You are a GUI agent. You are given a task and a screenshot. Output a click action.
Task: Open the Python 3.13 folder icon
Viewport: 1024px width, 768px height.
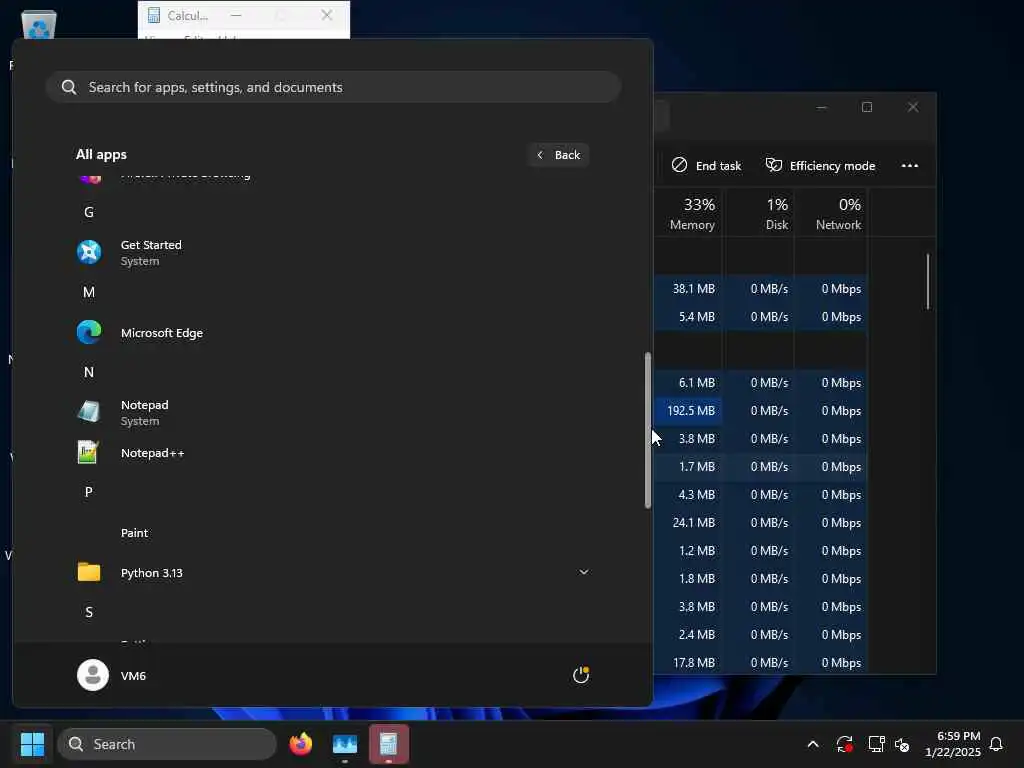click(x=89, y=572)
